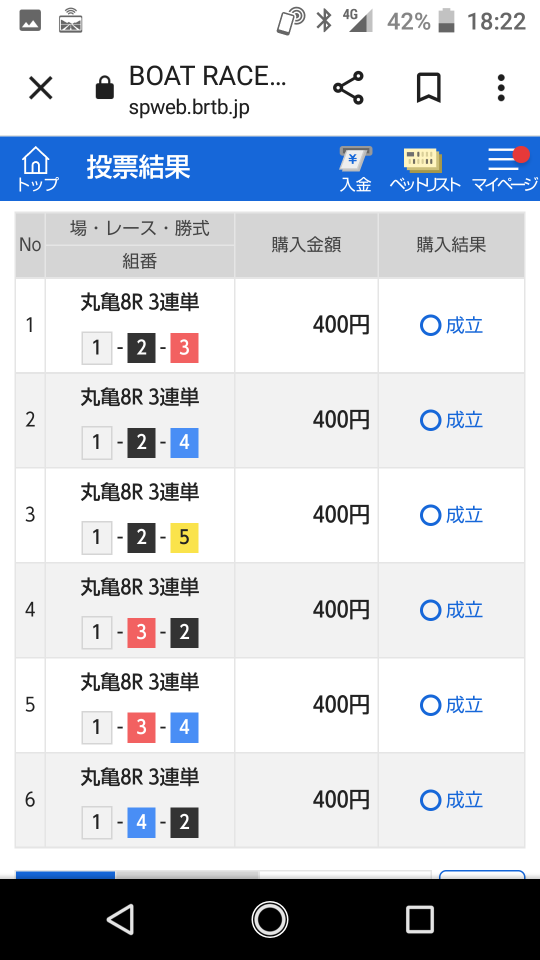Open the browser three-dot overflow menu
The width and height of the screenshot is (540, 960).
[501, 88]
